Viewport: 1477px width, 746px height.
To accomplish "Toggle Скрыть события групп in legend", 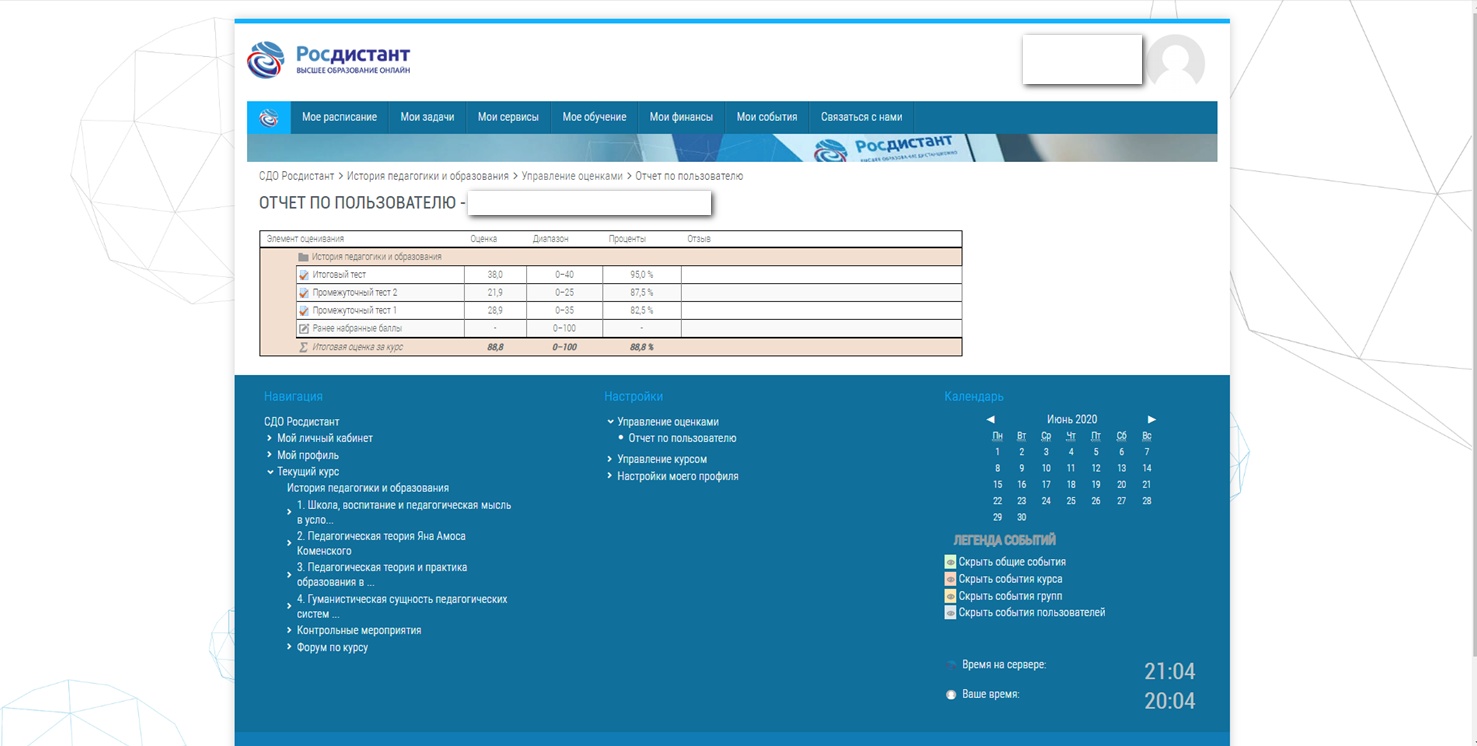I will click(1010, 596).
